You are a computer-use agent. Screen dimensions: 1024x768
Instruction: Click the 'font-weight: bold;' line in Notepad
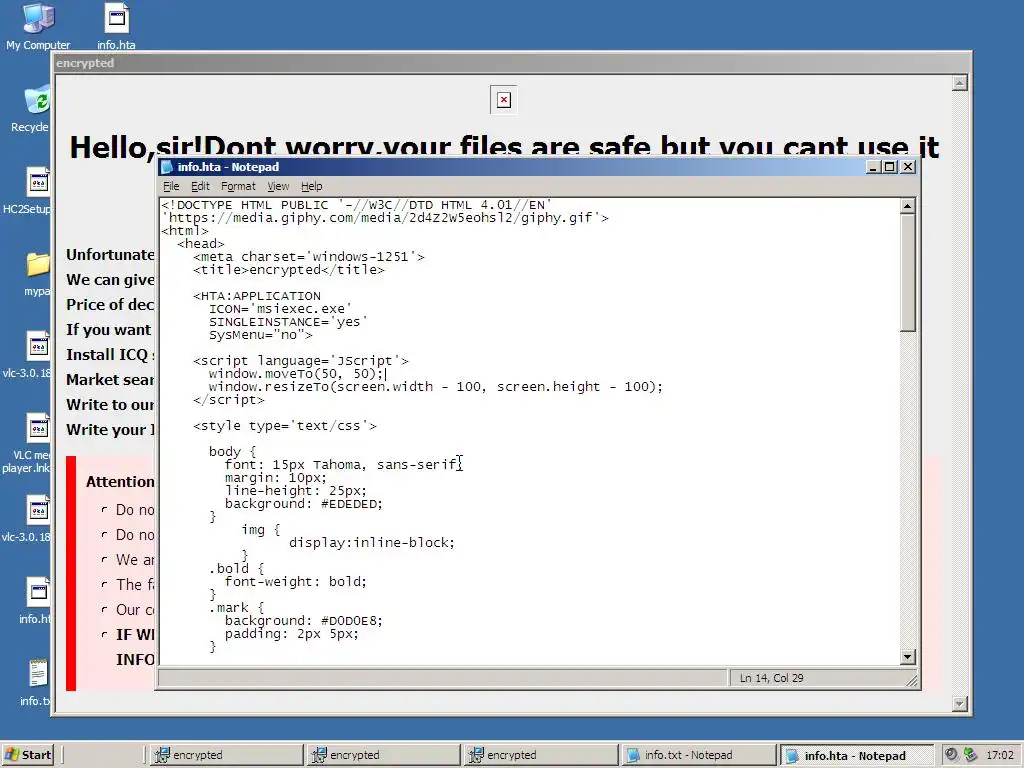pyautogui.click(x=296, y=581)
